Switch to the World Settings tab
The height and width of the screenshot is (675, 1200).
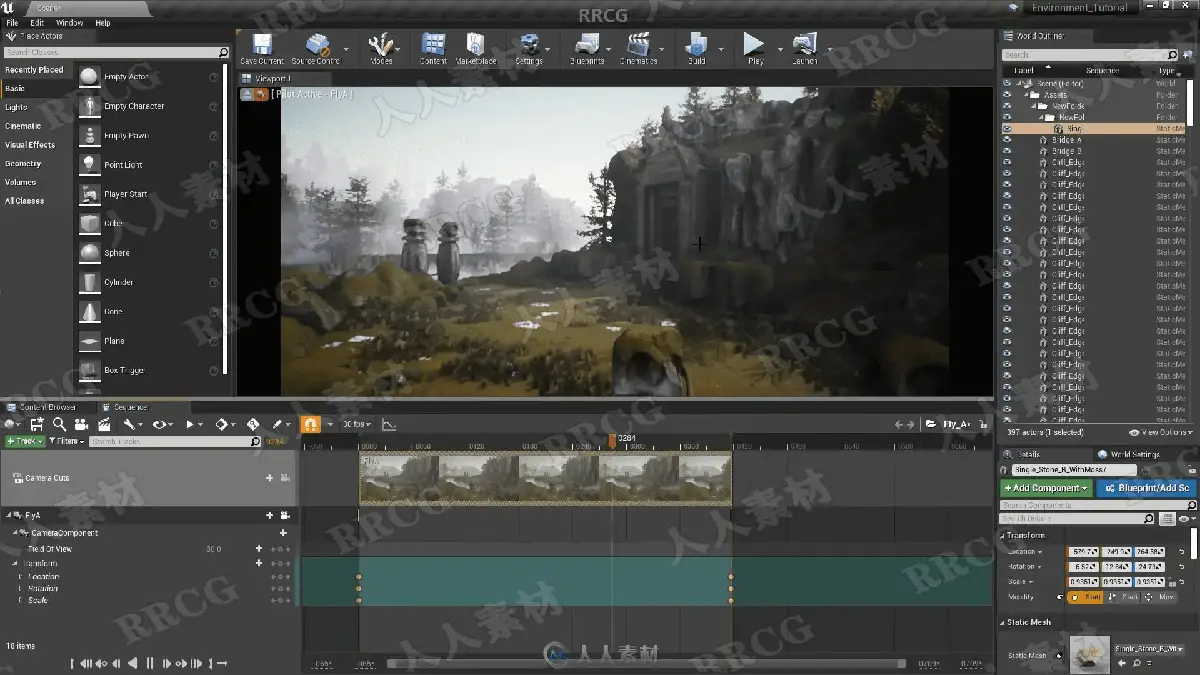pyautogui.click(x=1133, y=454)
